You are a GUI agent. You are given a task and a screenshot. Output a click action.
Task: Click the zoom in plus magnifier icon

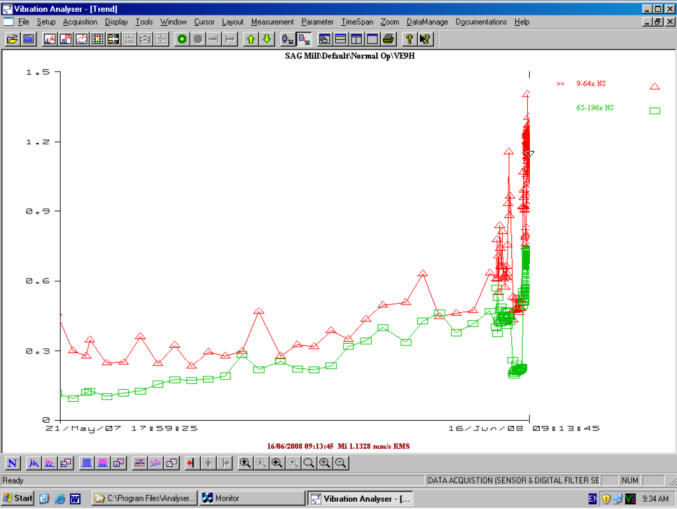point(325,463)
